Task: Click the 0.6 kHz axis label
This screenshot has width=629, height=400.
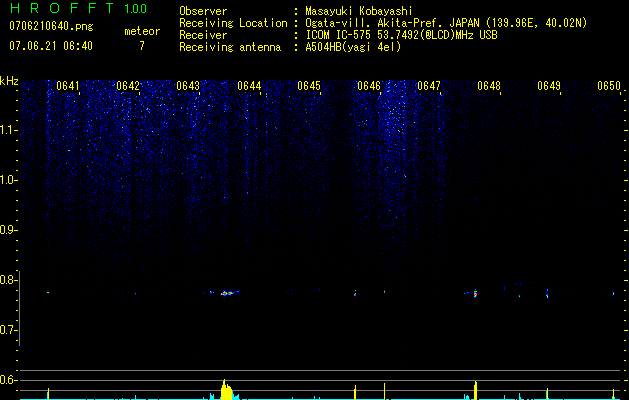Action: pos(8,380)
